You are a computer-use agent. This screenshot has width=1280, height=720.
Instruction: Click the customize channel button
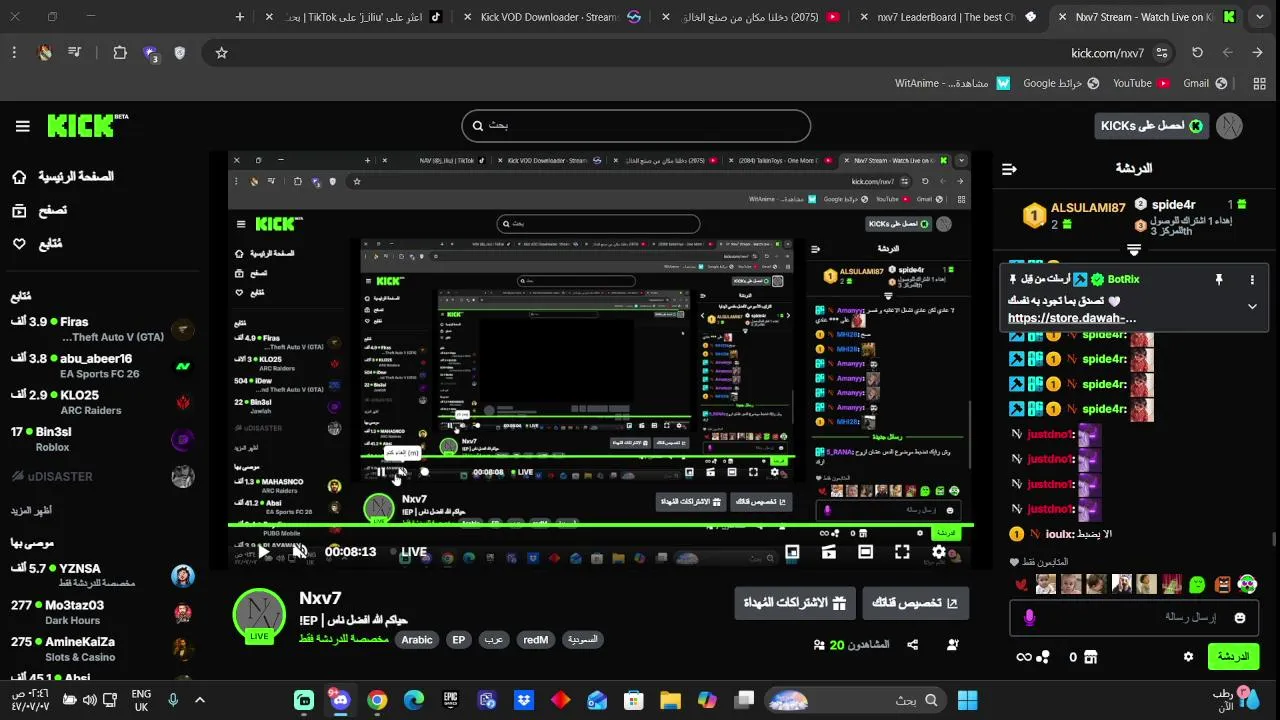point(915,603)
